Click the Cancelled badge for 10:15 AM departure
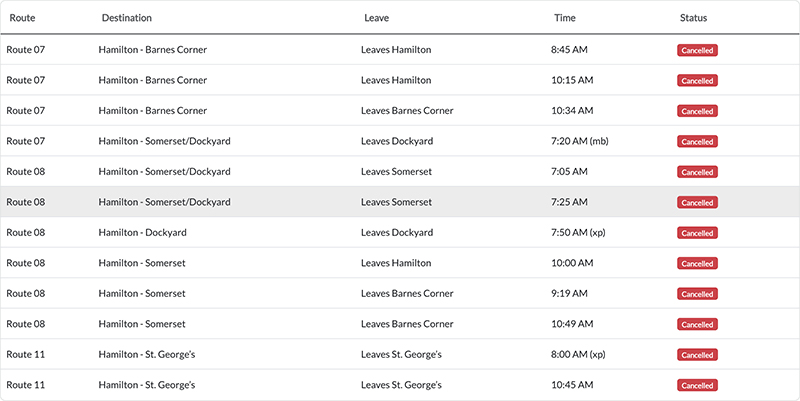Image resolution: width=800 pixels, height=401 pixels. (697, 81)
